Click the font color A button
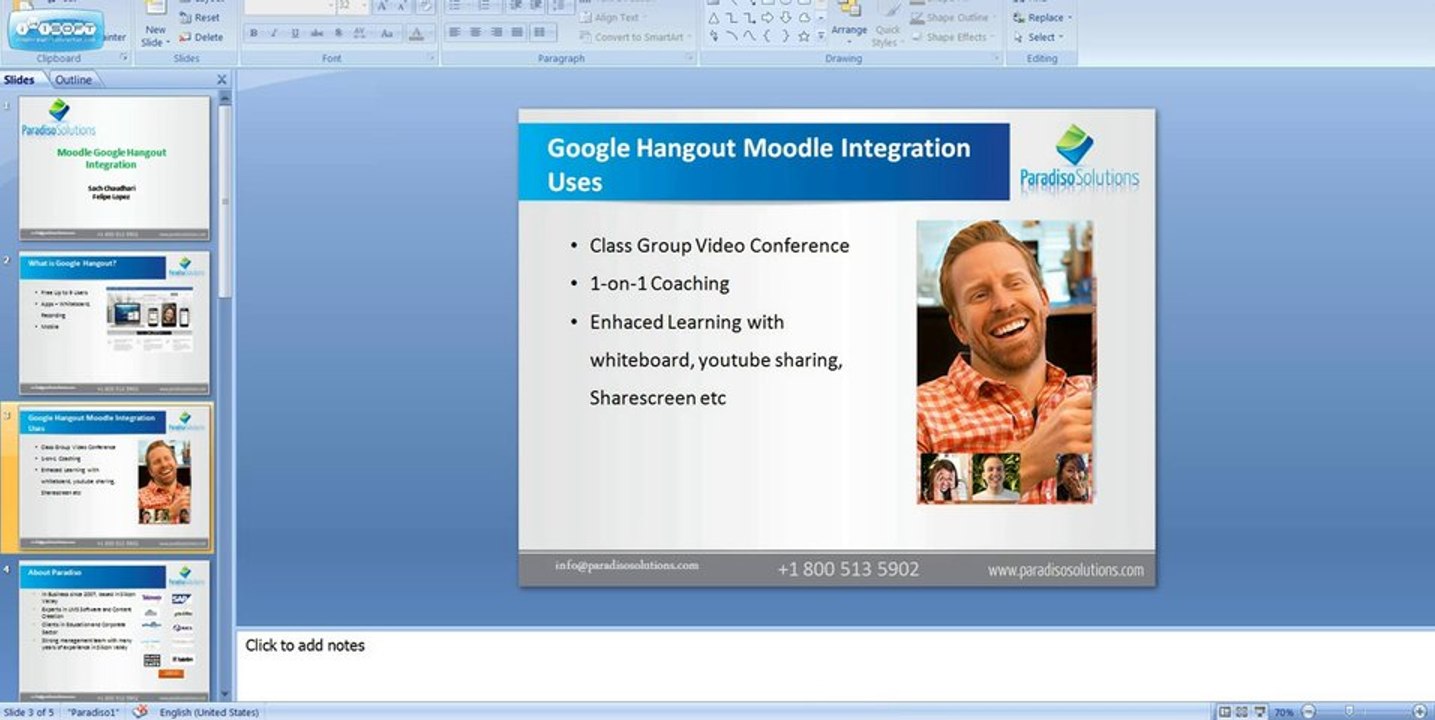 417,33
